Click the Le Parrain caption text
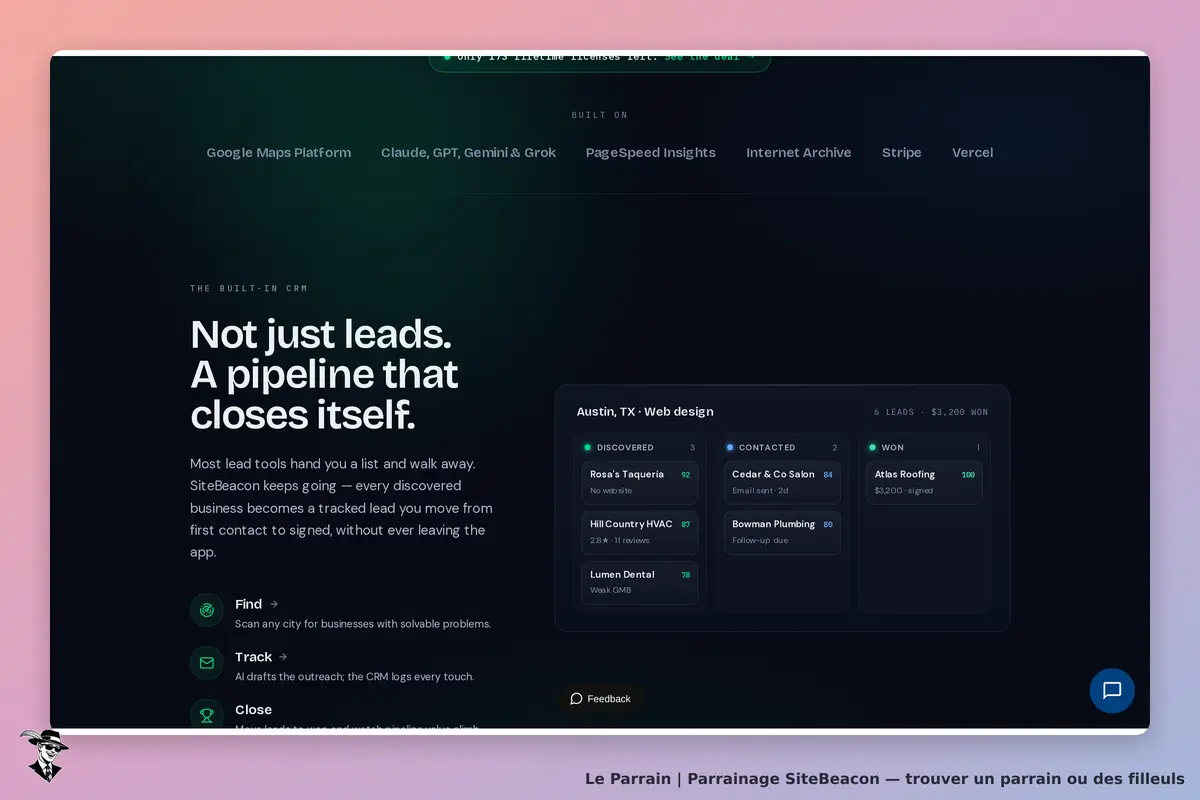The image size is (1200, 800). [884, 779]
